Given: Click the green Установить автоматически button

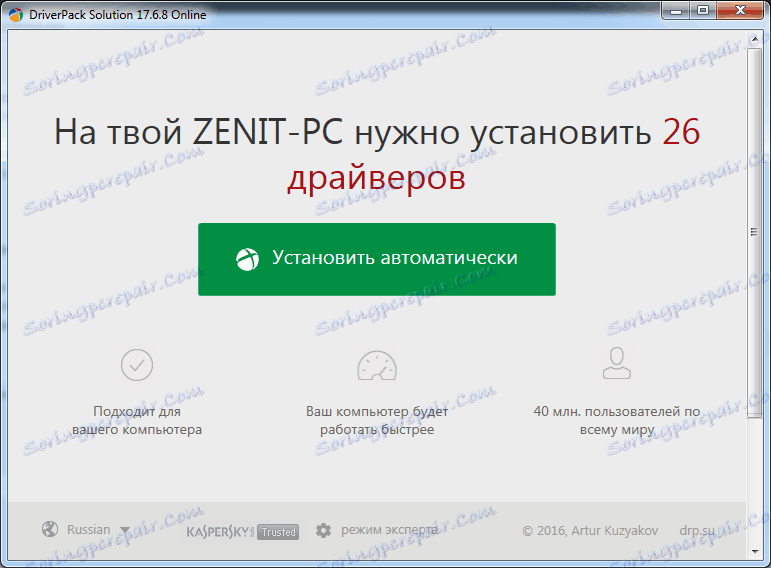Looking at the screenshot, I should [377, 259].
